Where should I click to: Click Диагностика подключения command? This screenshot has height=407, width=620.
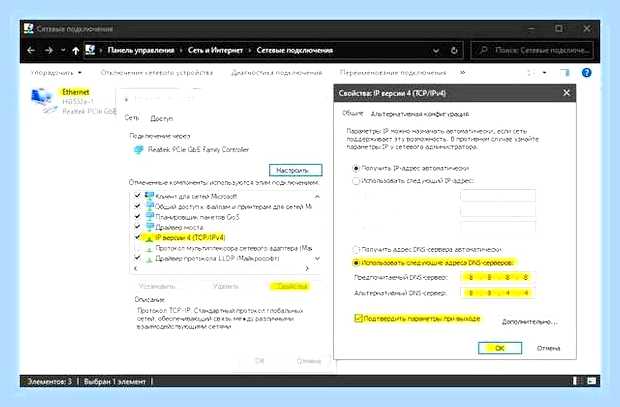(x=276, y=73)
